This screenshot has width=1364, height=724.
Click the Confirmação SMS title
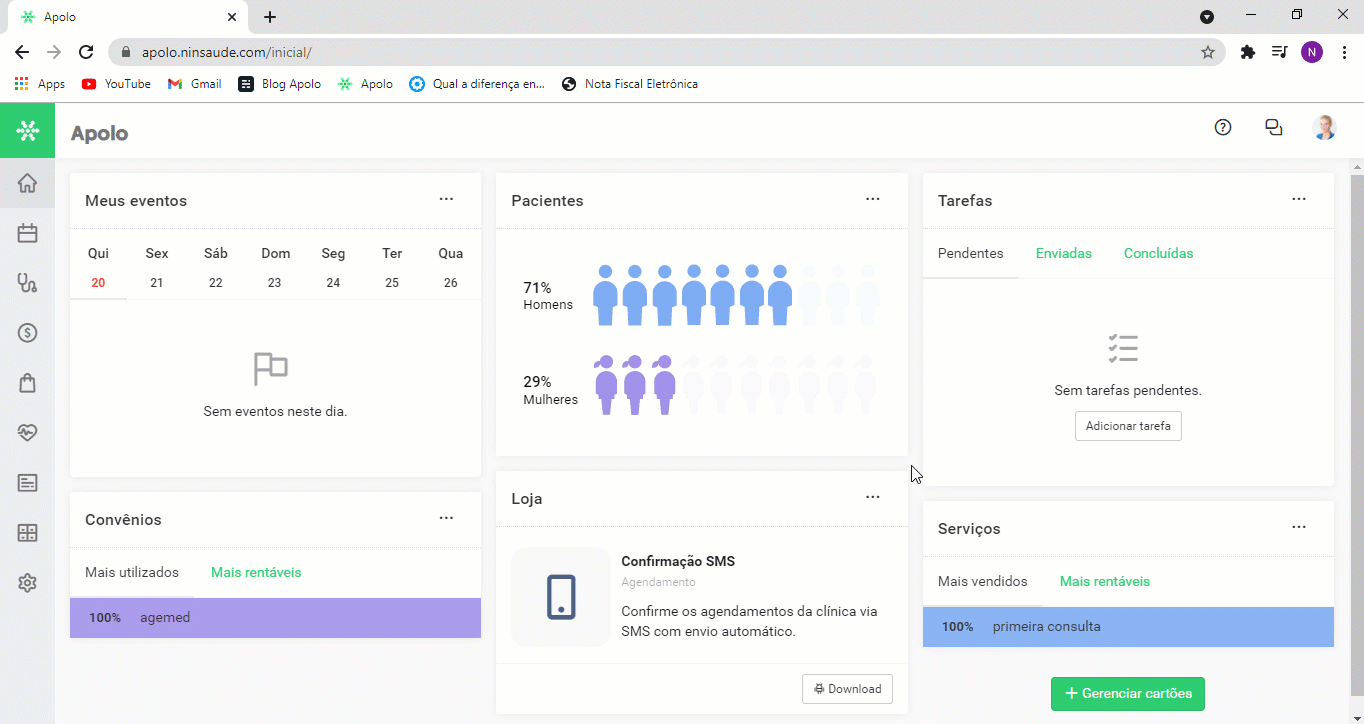[678, 561]
